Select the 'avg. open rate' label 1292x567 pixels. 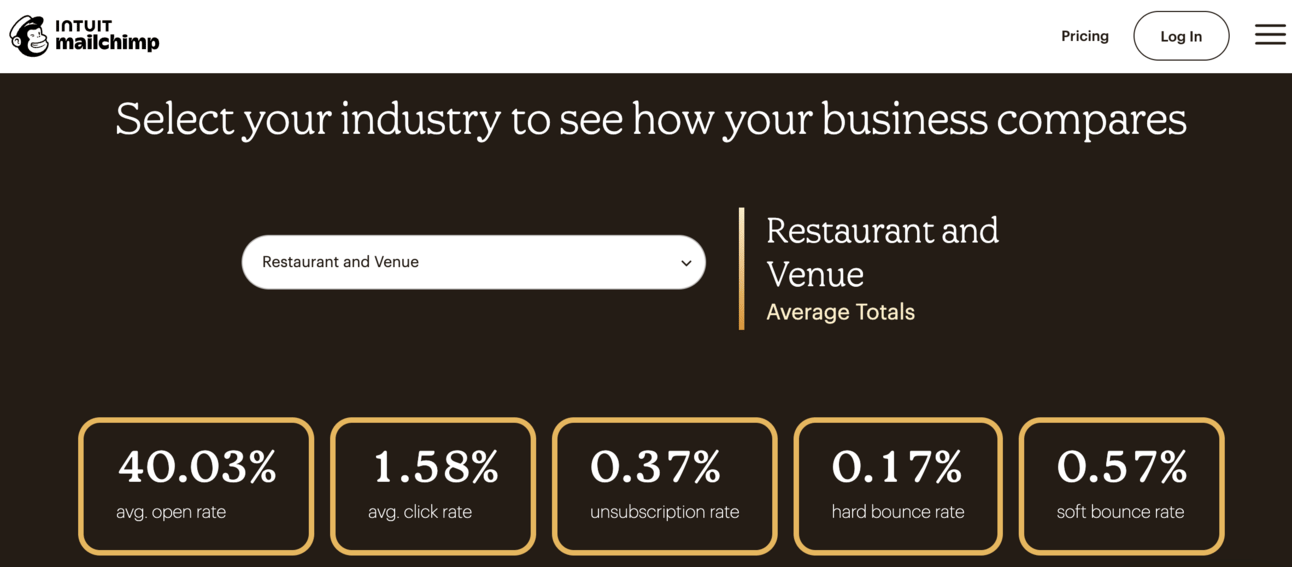click(x=171, y=512)
